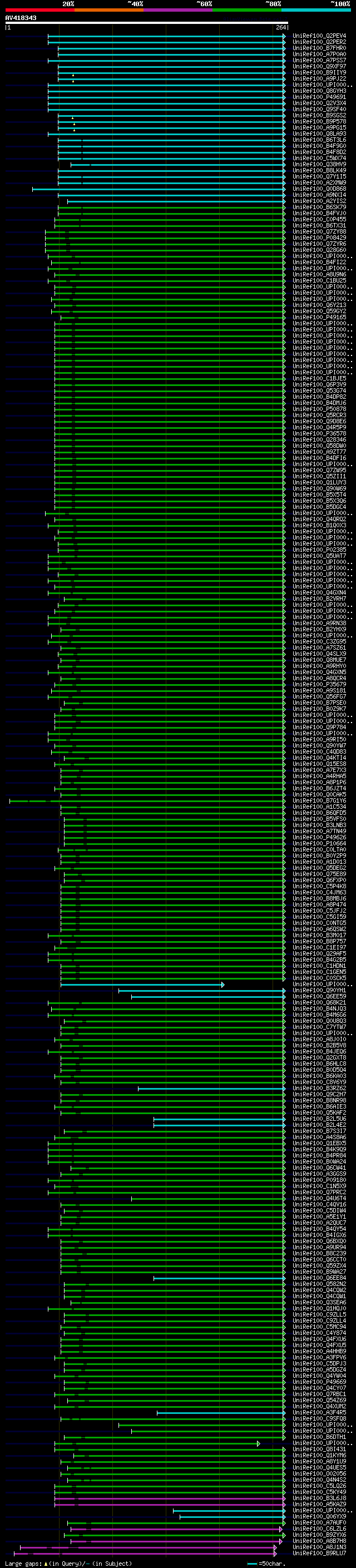This screenshot has height=1568, width=356.
Task: Click the purple alignment bar for UniRef100_A5KAZ9
Action: (x=170, y=1504)
